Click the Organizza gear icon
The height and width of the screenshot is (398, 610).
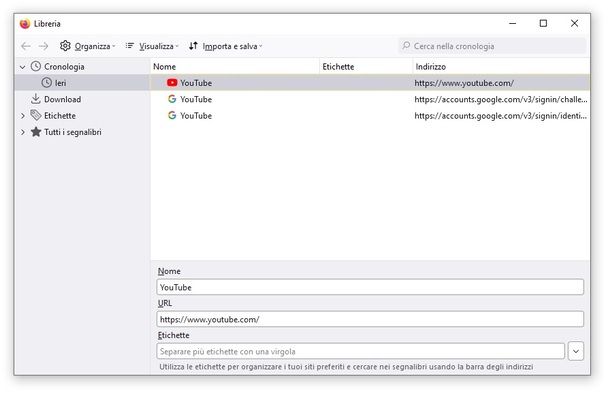pos(65,46)
